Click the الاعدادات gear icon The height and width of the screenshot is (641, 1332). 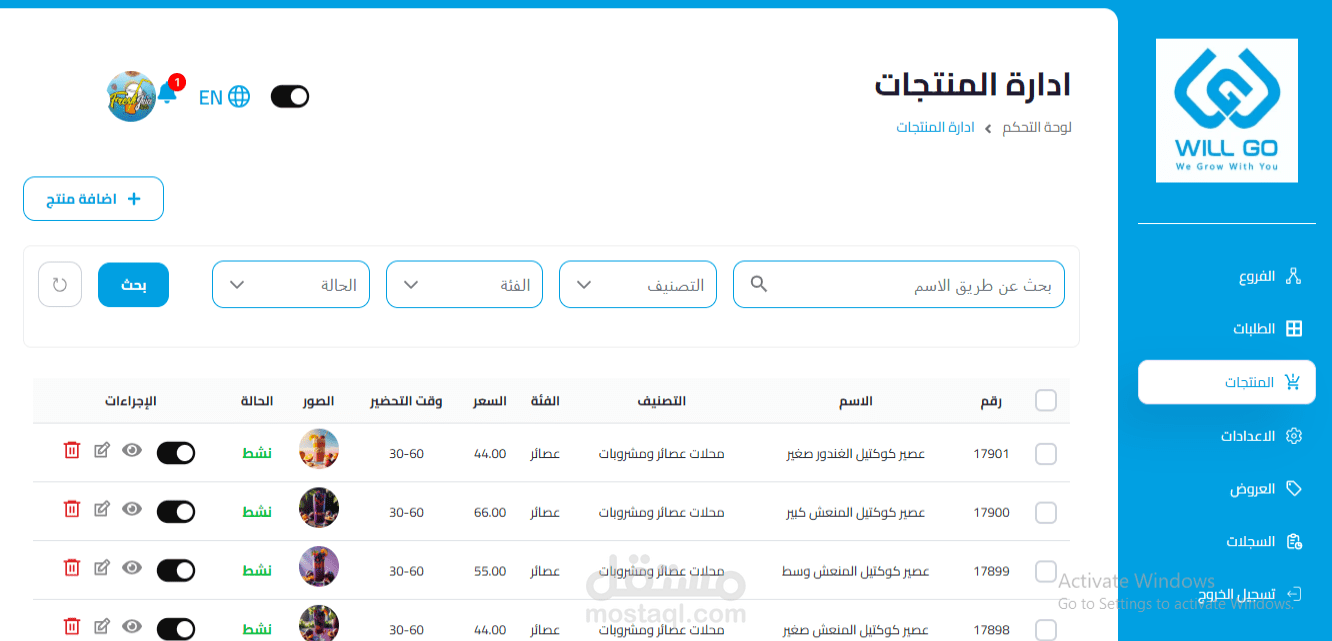tap(1293, 436)
